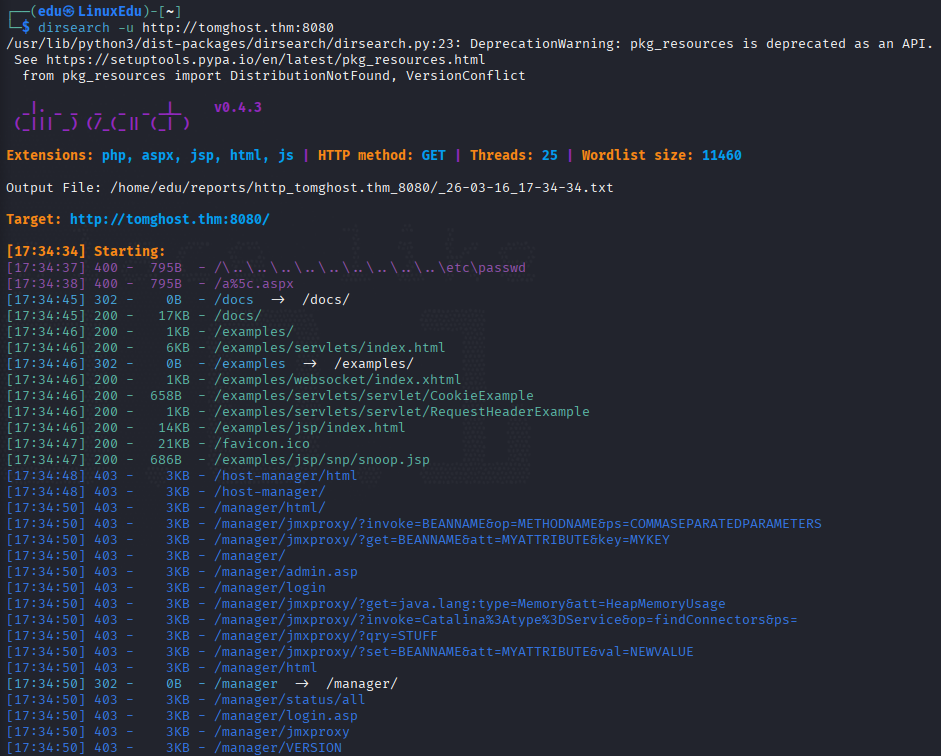Click the /examples/jsp/index.html path

(310, 428)
